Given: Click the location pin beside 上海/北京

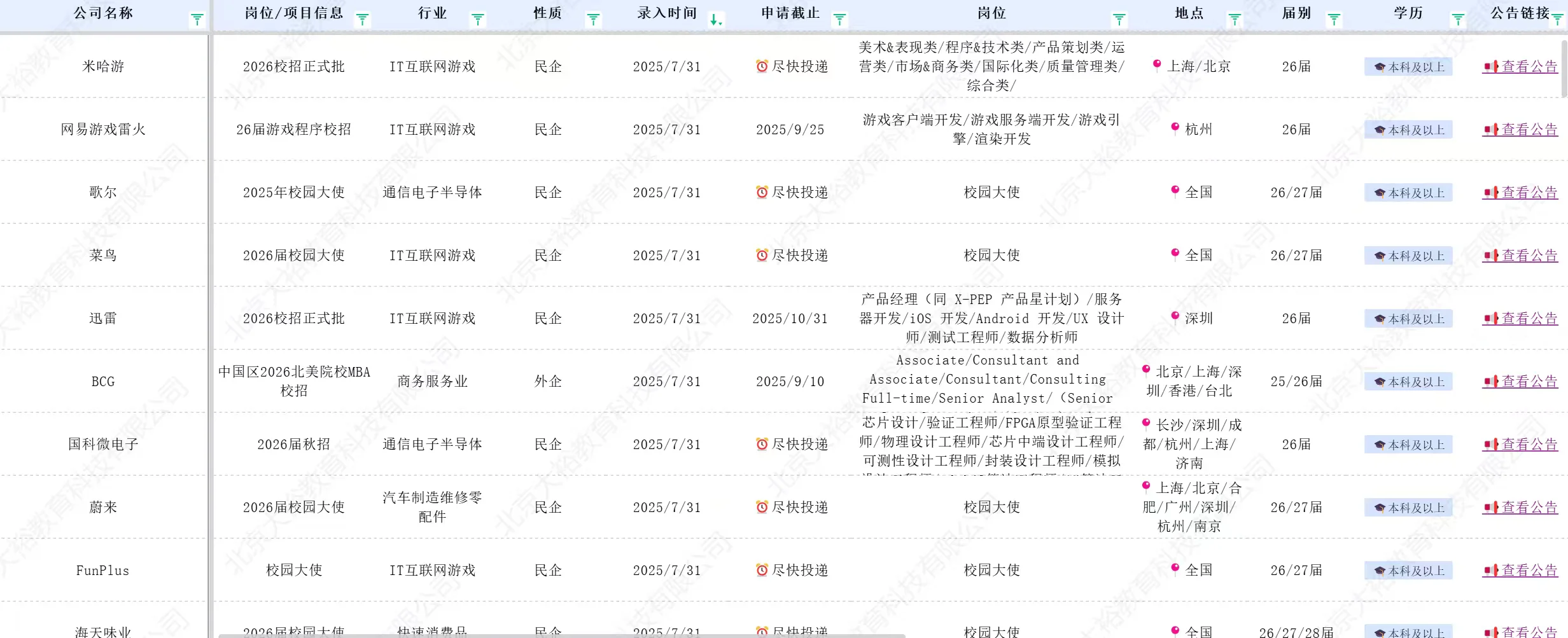Looking at the screenshot, I should (x=1157, y=65).
